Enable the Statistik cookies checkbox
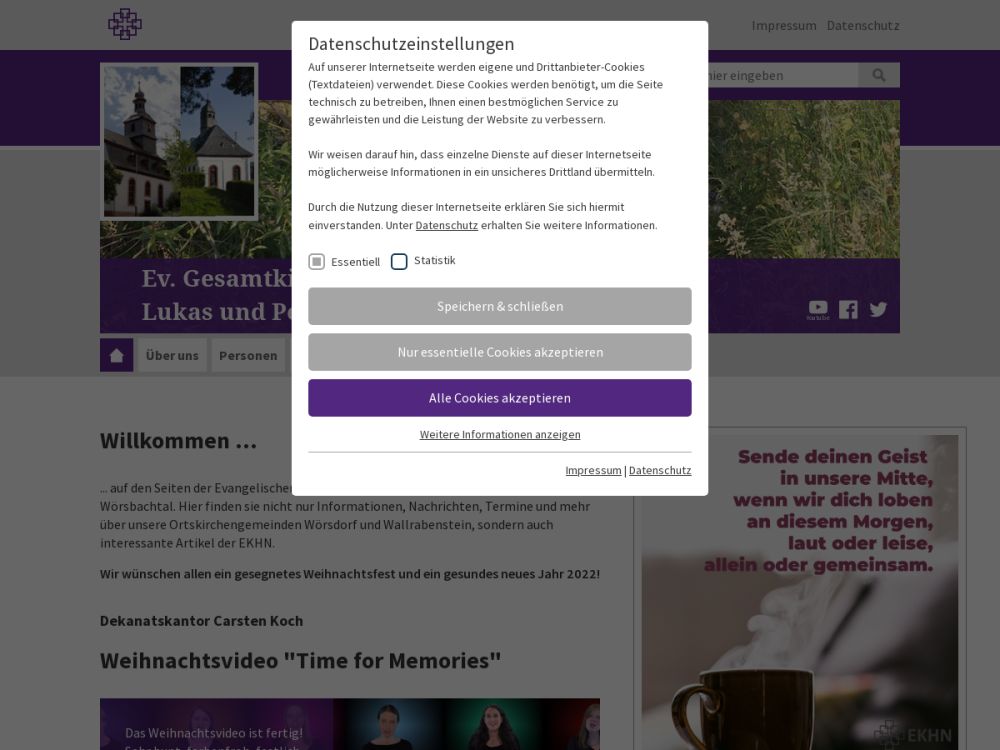This screenshot has height=750, width=1000. (x=399, y=262)
